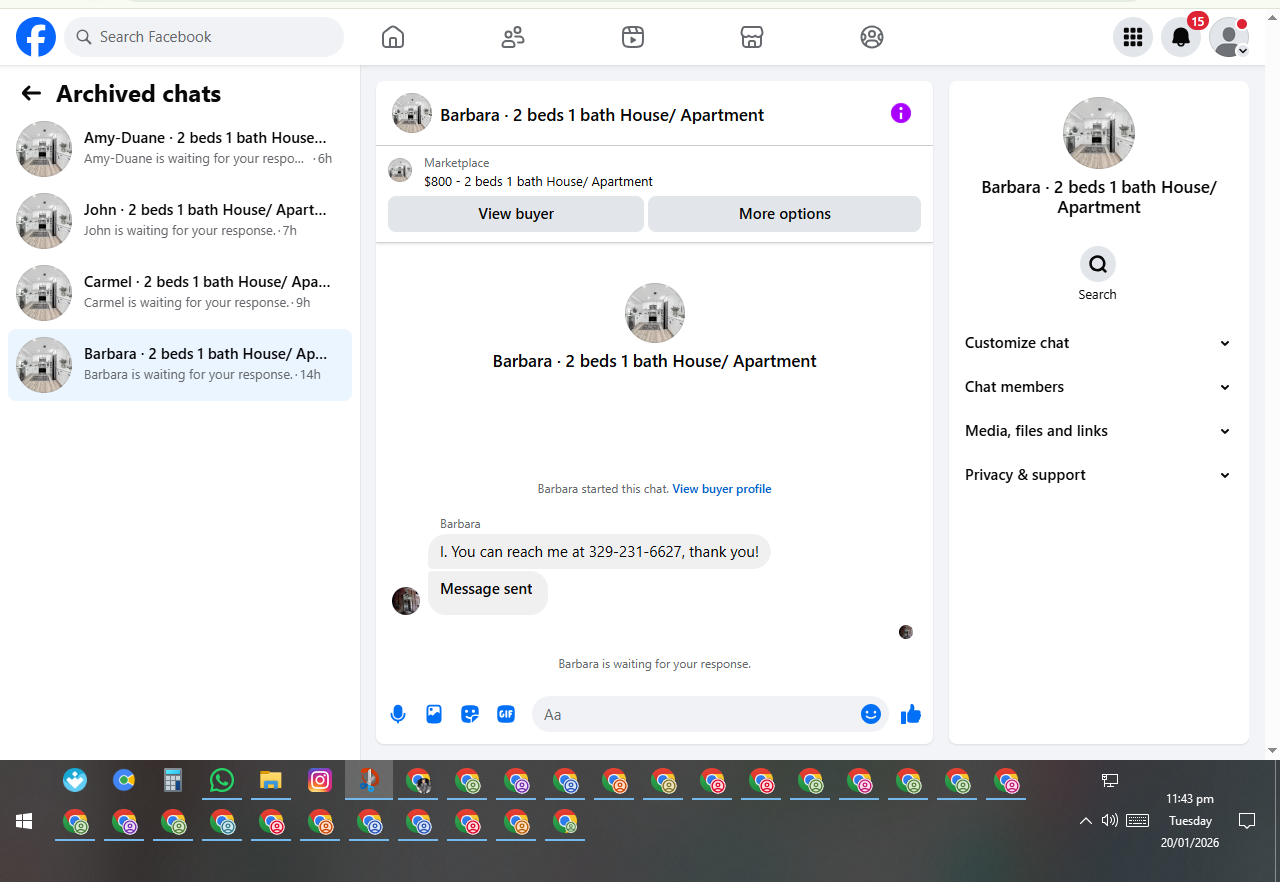The width and height of the screenshot is (1280, 882).
Task: Open the Friends icon in top navigation
Action: 513,37
